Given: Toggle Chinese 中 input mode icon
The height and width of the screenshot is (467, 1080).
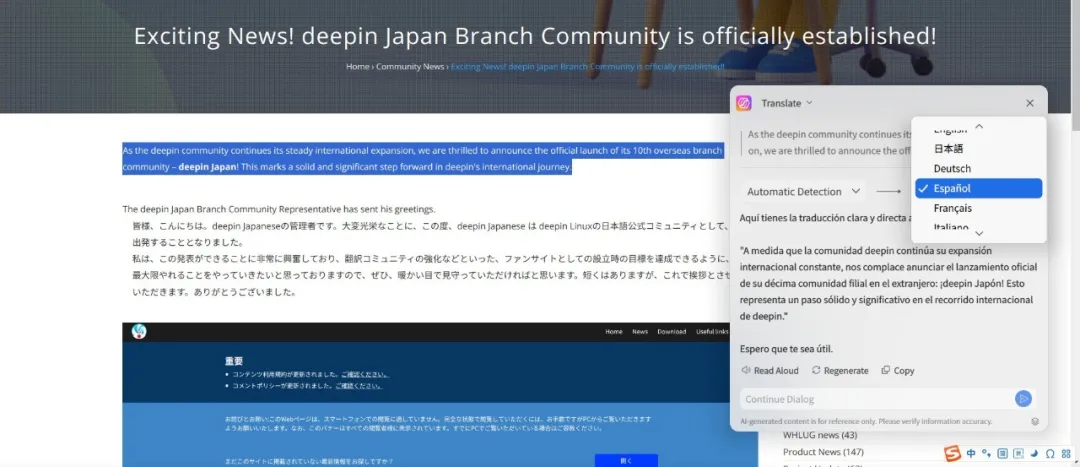Looking at the screenshot, I should (971, 453).
